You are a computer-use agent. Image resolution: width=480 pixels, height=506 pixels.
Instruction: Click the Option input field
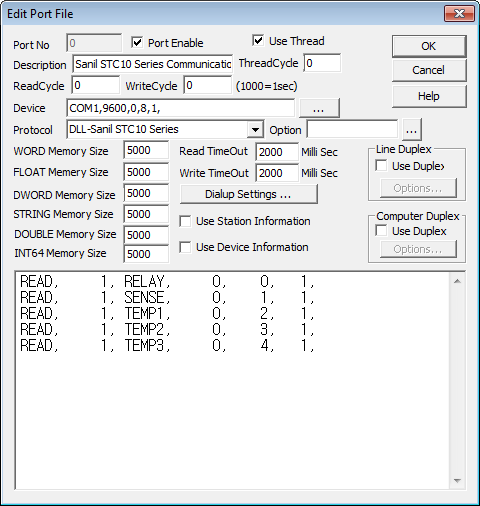(352, 129)
